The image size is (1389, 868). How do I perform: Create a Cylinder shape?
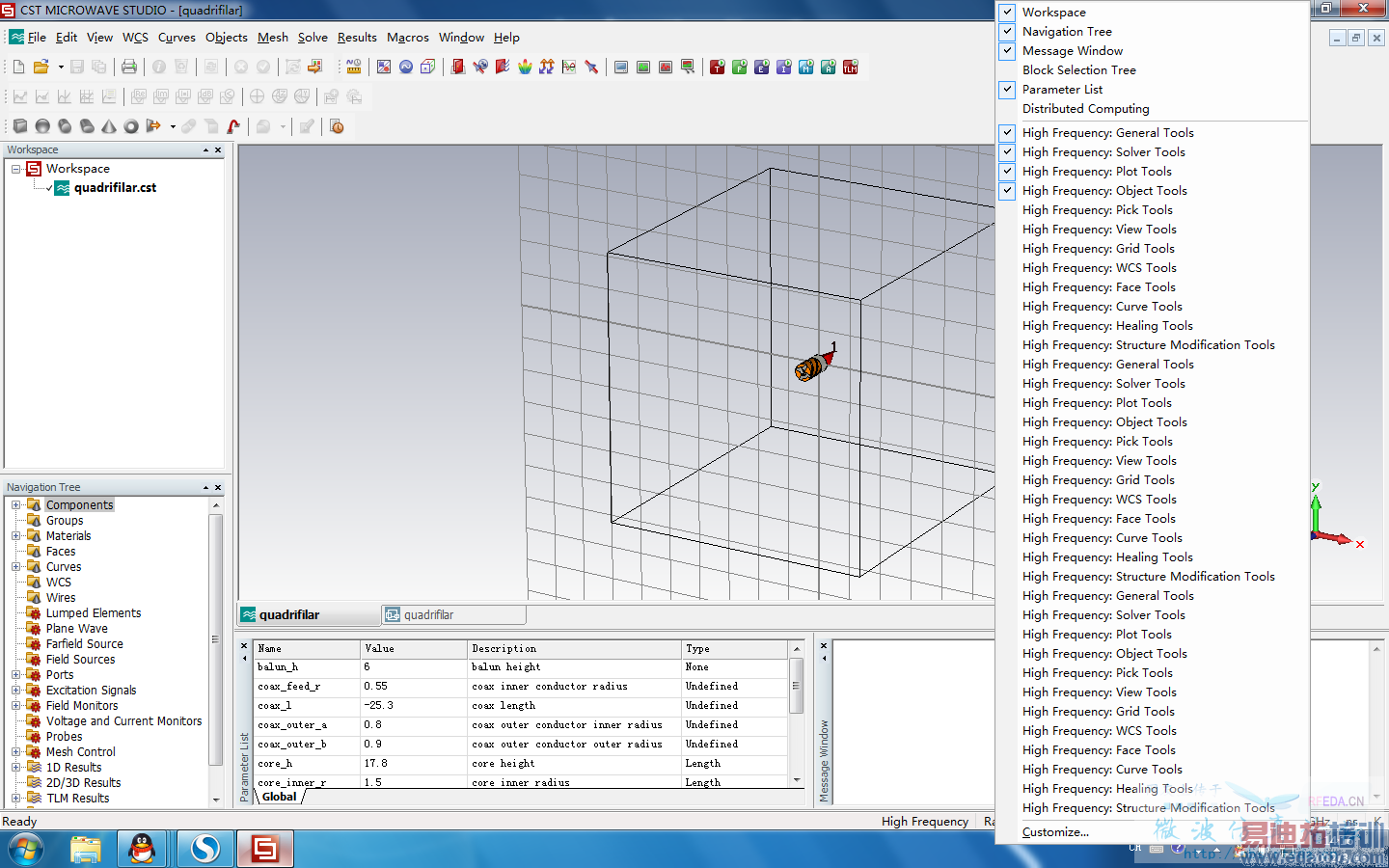pyautogui.click(x=65, y=126)
